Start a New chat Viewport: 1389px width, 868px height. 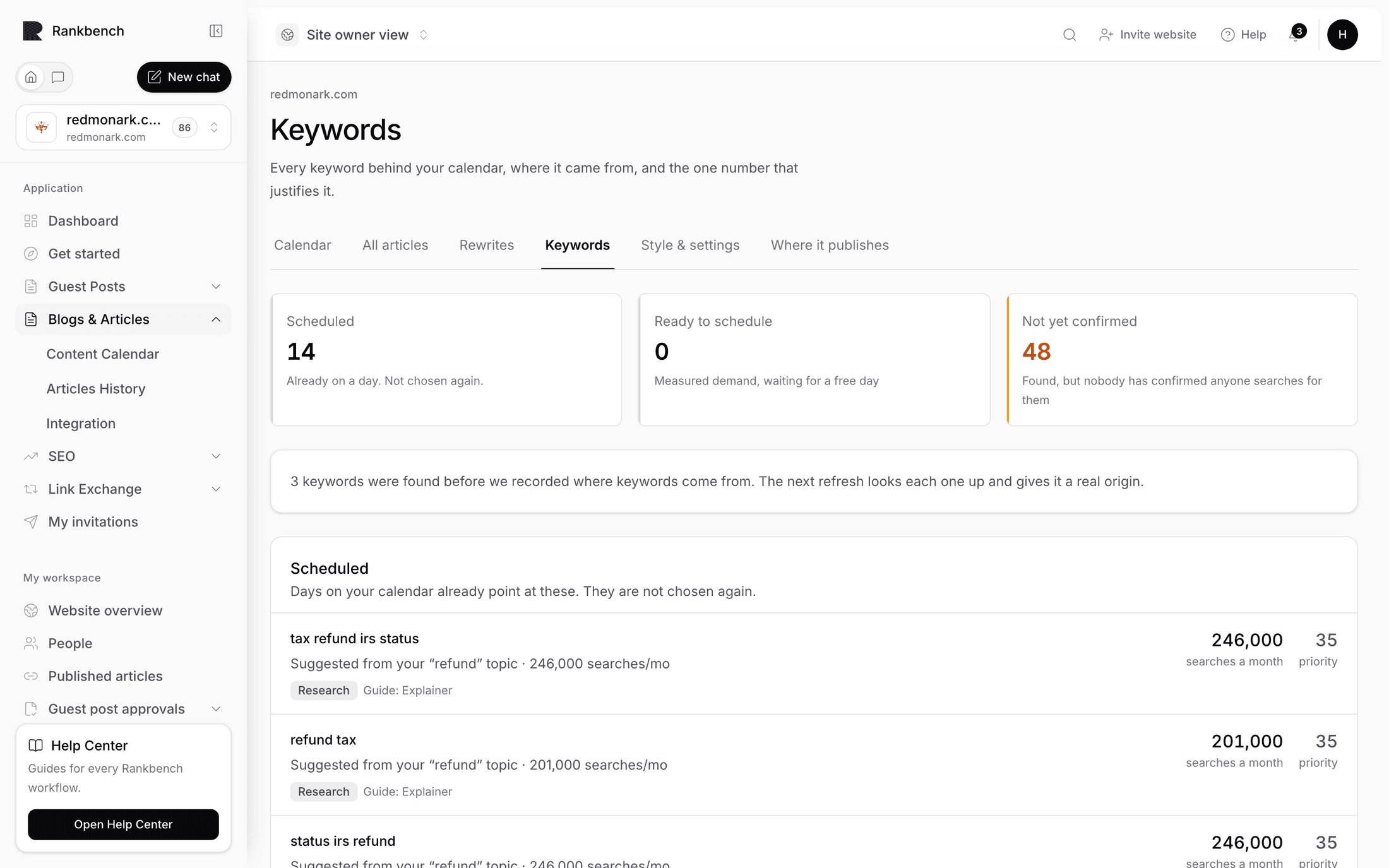tap(184, 77)
